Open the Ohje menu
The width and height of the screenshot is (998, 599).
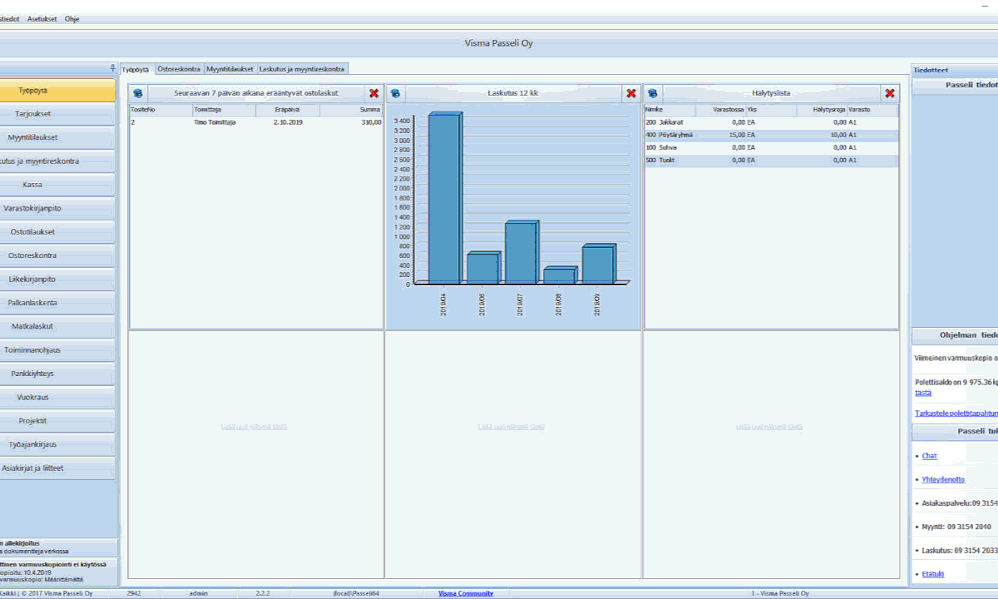(72, 19)
